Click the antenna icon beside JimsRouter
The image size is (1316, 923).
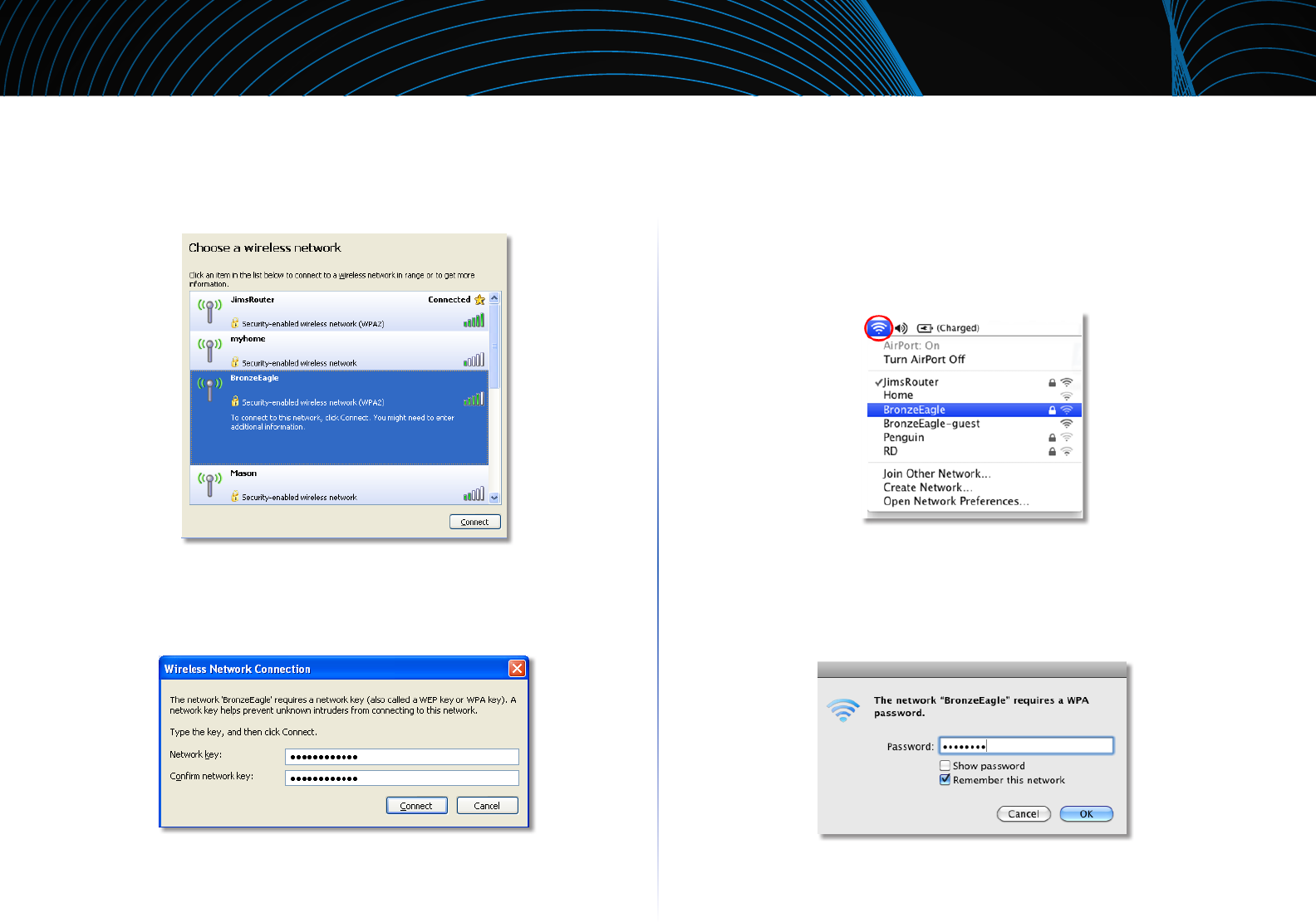[209, 311]
